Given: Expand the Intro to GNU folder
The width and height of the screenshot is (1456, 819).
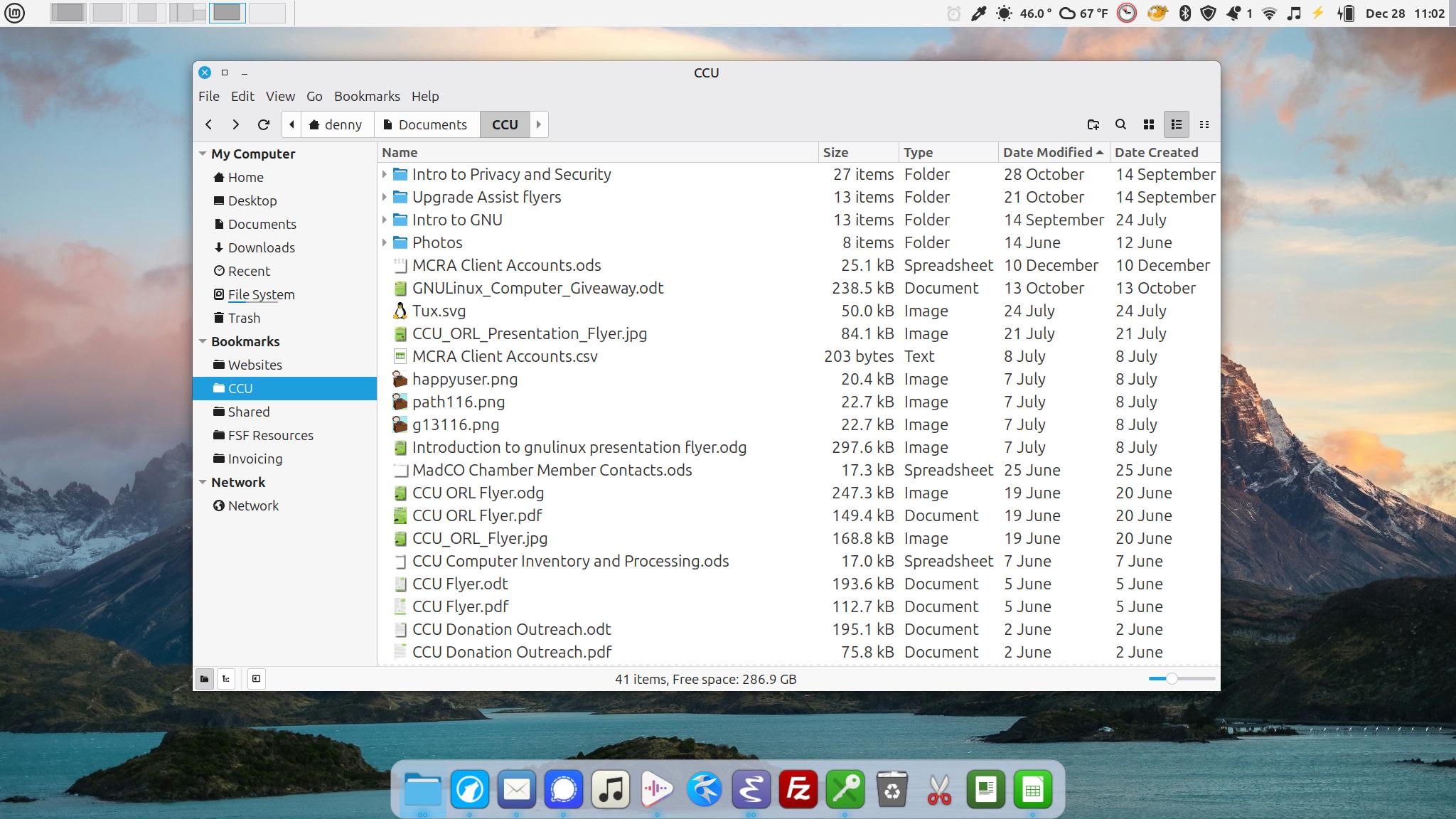Looking at the screenshot, I should click(383, 220).
